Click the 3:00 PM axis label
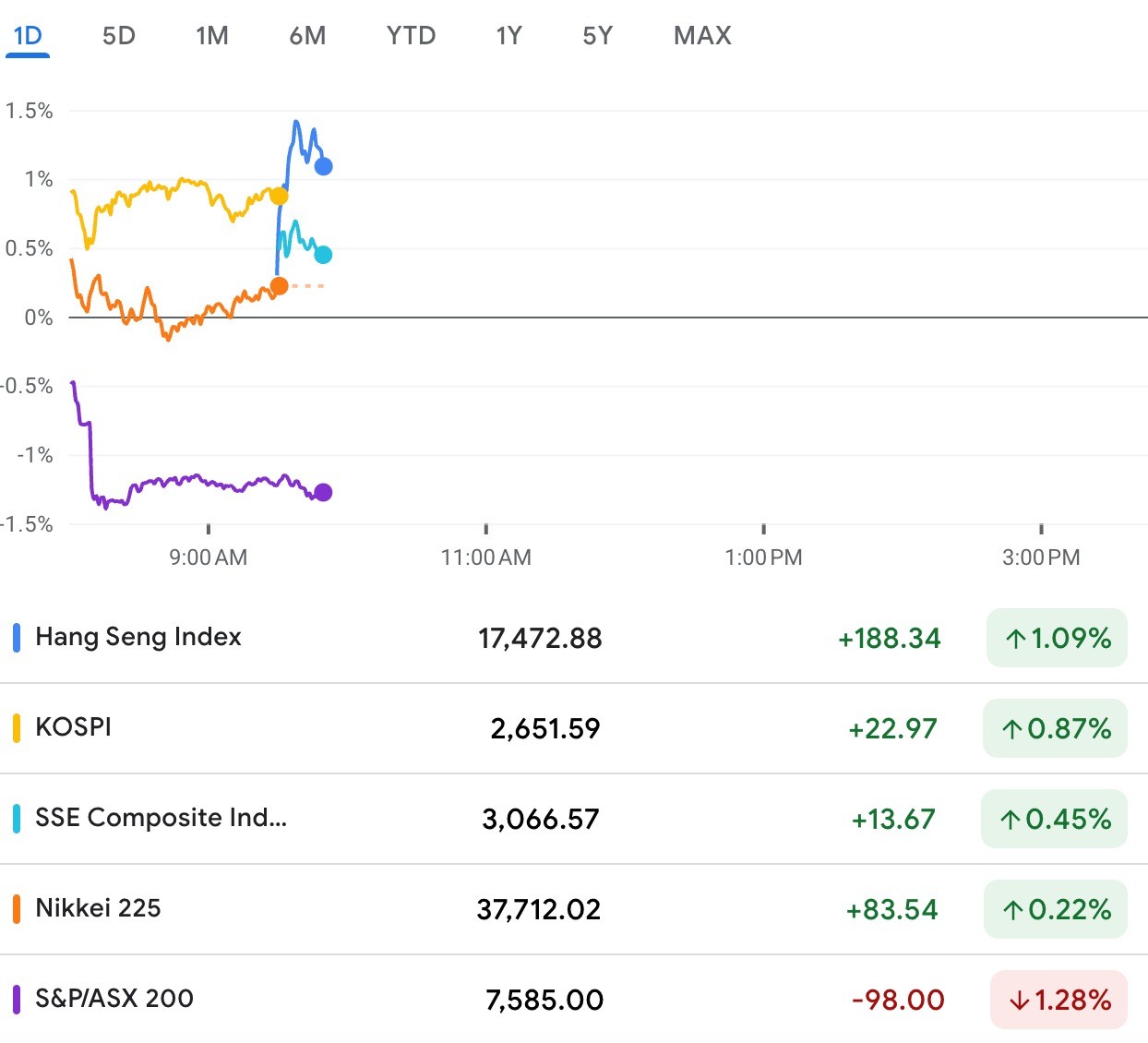1148x1043 pixels. [x=1041, y=557]
